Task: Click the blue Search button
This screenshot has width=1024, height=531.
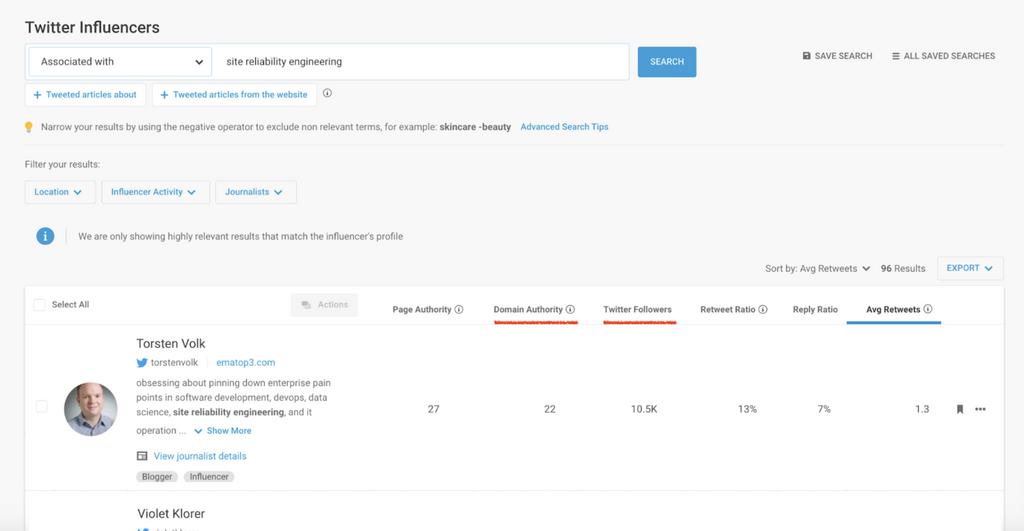Action: pos(667,62)
